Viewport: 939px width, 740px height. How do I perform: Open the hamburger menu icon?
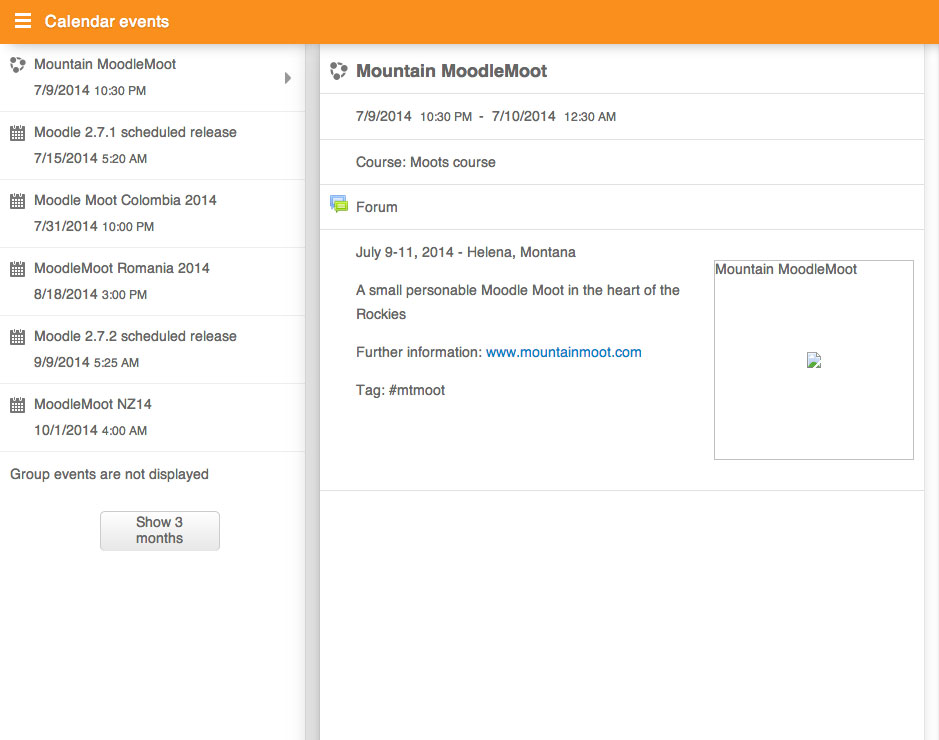coord(23,21)
